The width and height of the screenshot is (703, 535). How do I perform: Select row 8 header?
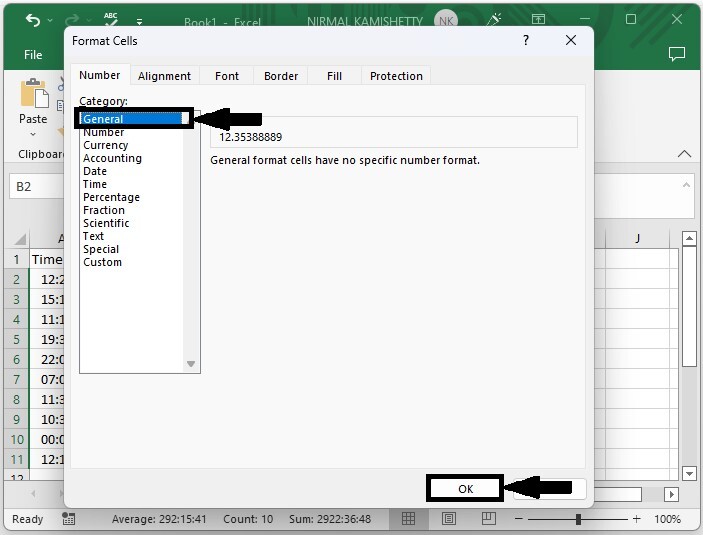(x=16, y=400)
